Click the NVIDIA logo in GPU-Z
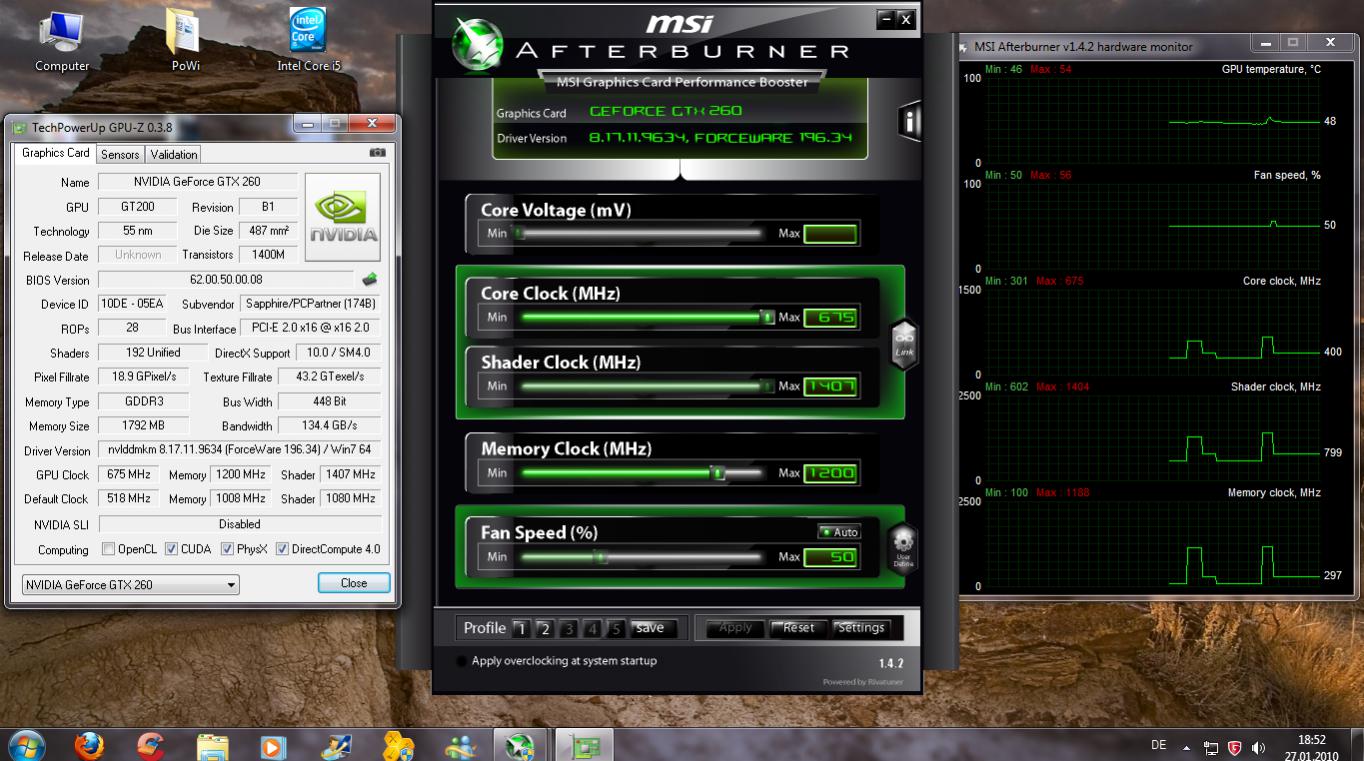This screenshot has width=1364, height=761. pos(342,217)
